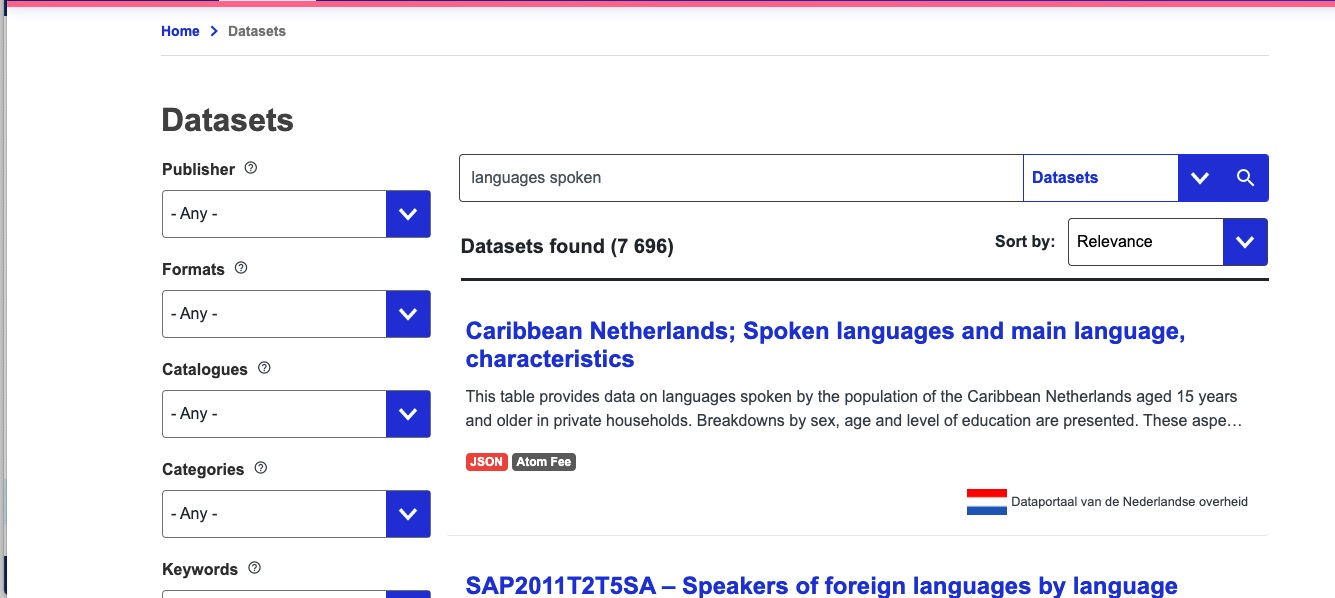Open the Categories filter dropdown

tap(407, 514)
